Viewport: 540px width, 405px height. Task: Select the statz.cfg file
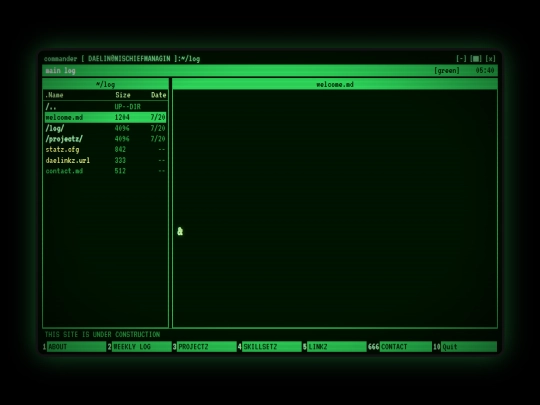click(x=105, y=149)
